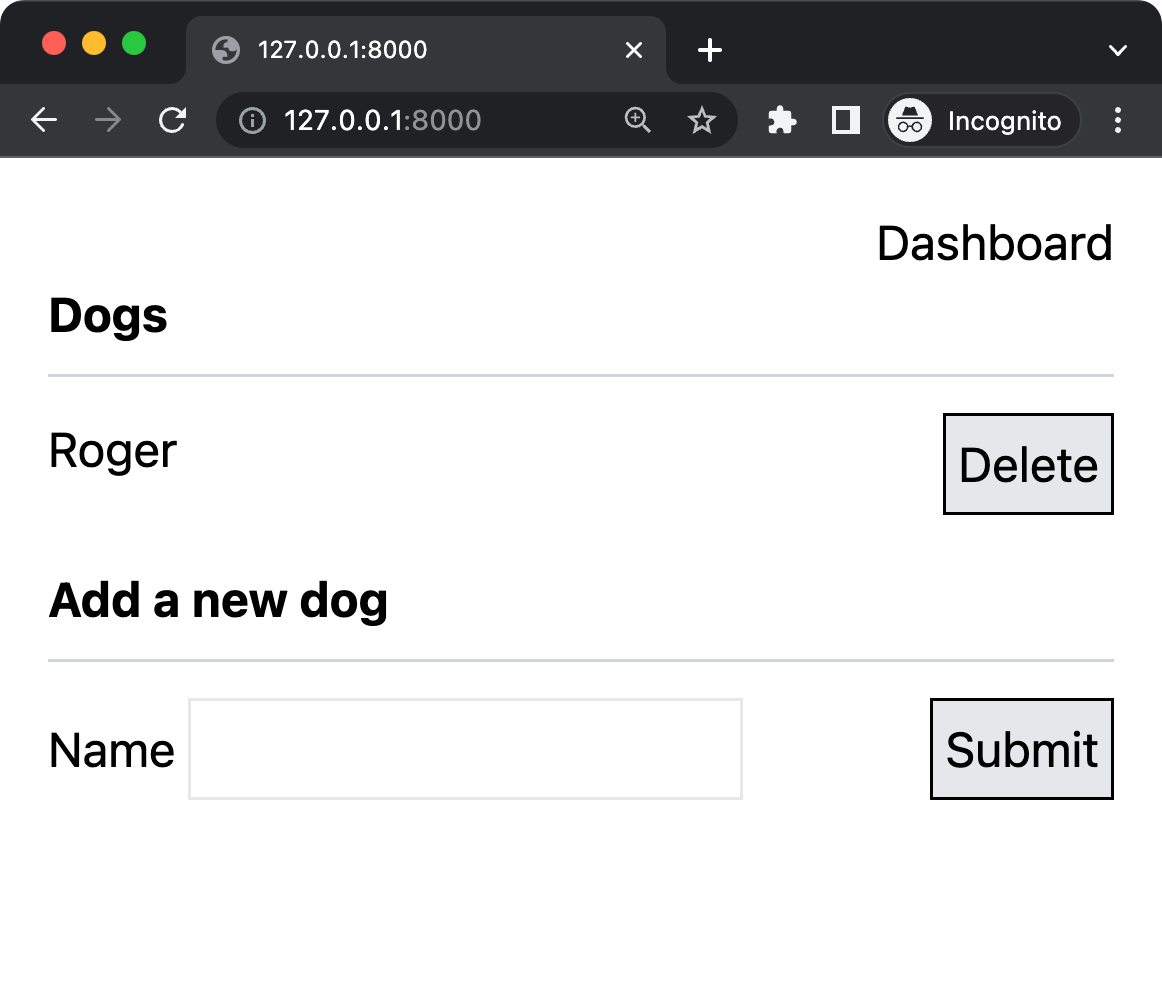The image size is (1162, 1006).
Task: Click the forward navigation arrow
Action: coord(108,121)
